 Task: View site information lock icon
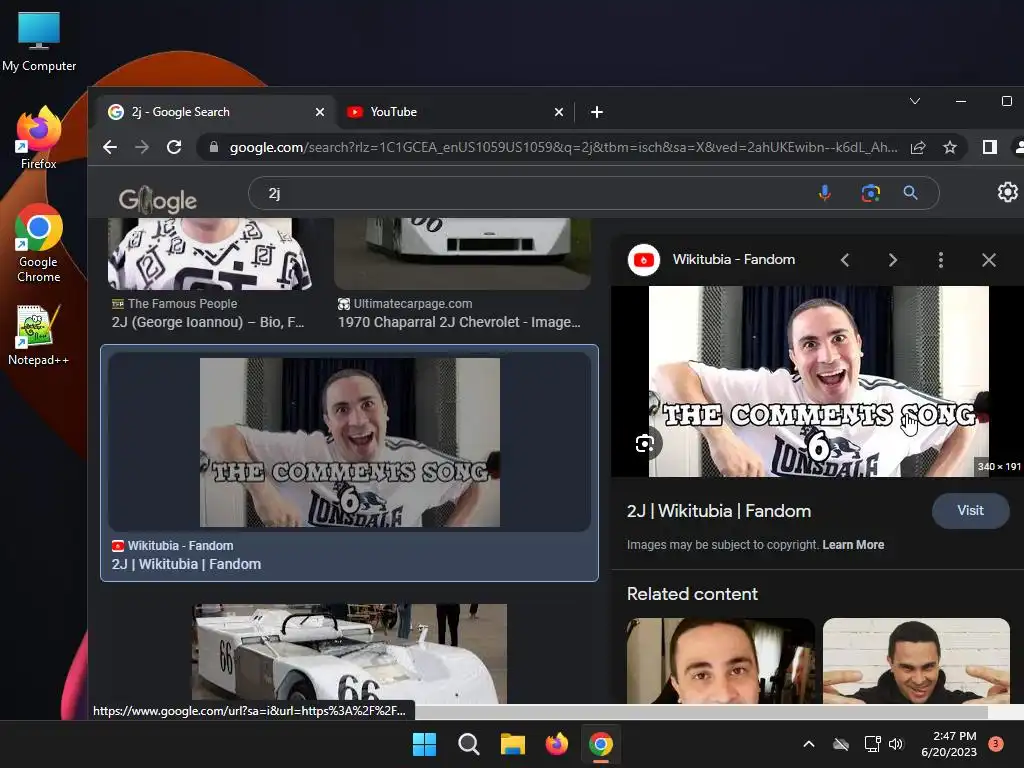pyautogui.click(x=213, y=148)
